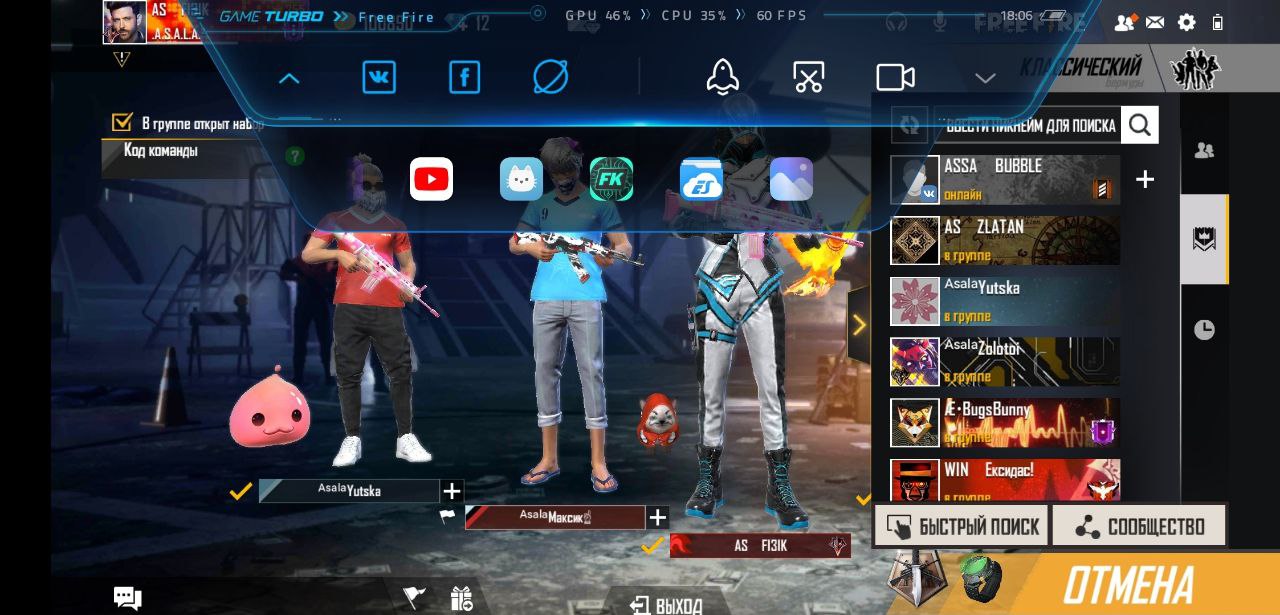Click the plus next to Yutska nameplate
The image size is (1280, 615).
click(x=452, y=491)
